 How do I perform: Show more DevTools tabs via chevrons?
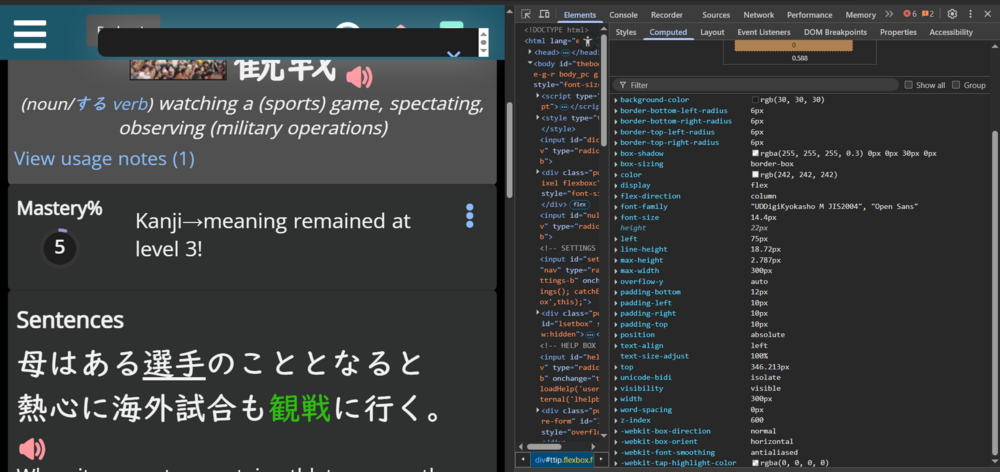click(x=889, y=15)
